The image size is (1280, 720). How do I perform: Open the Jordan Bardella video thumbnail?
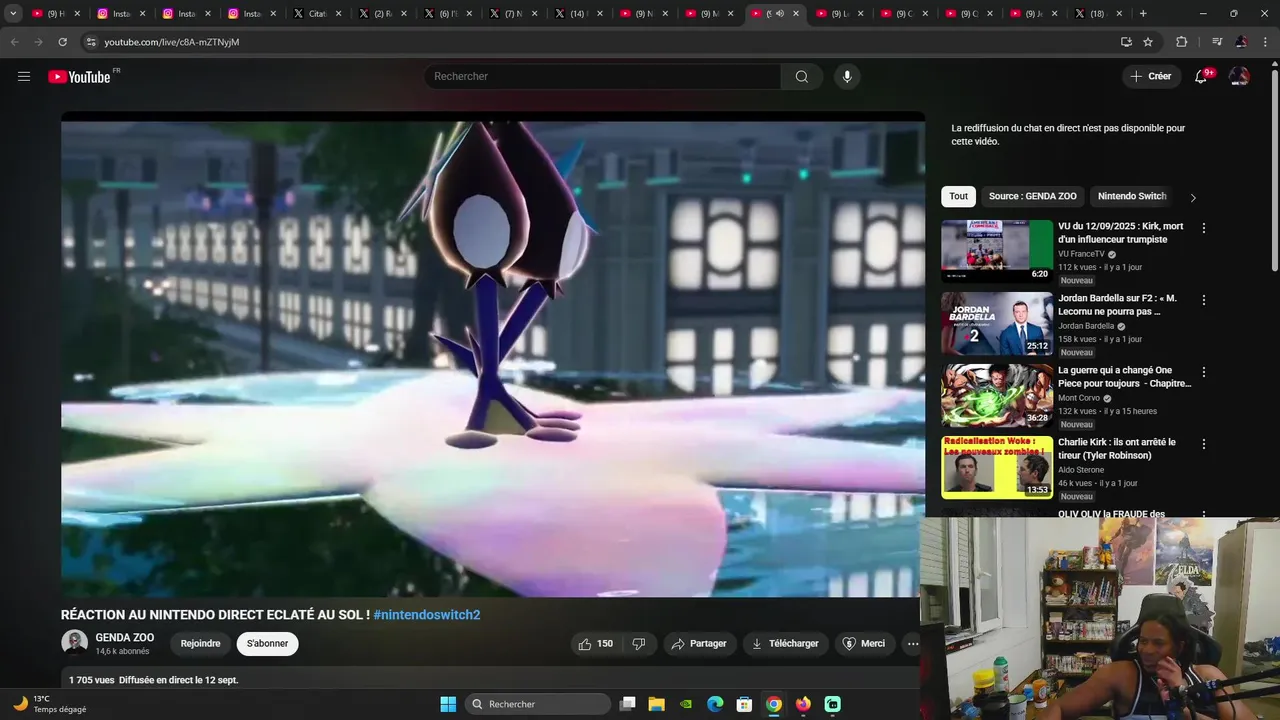[997, 323]
